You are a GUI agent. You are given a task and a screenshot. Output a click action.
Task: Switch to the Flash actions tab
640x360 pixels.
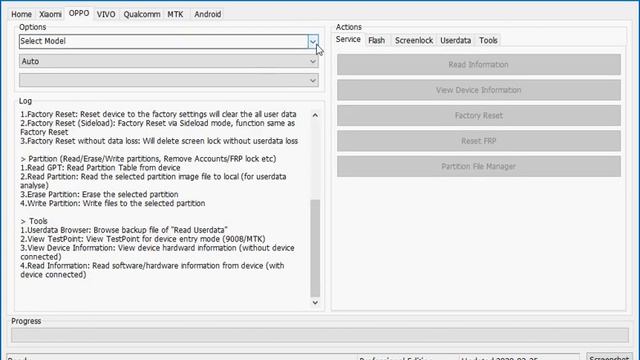(x=376, y=40)
